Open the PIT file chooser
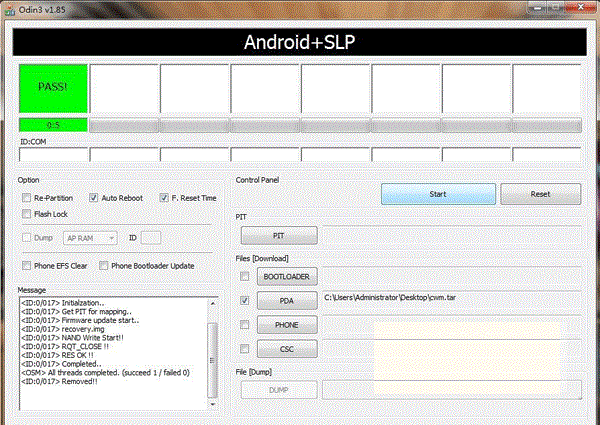600x425 pixels. click(x=280, y=236)
